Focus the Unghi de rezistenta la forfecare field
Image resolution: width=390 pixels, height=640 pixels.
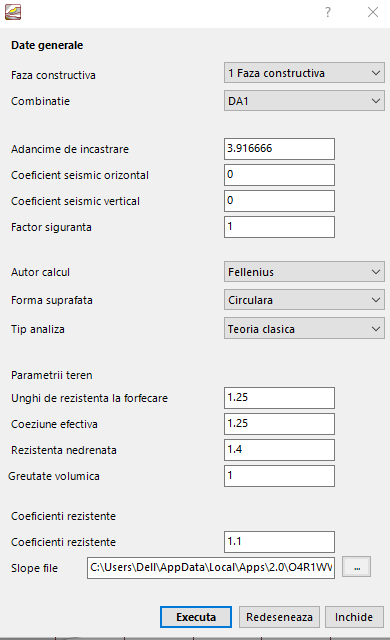(279, 398)
